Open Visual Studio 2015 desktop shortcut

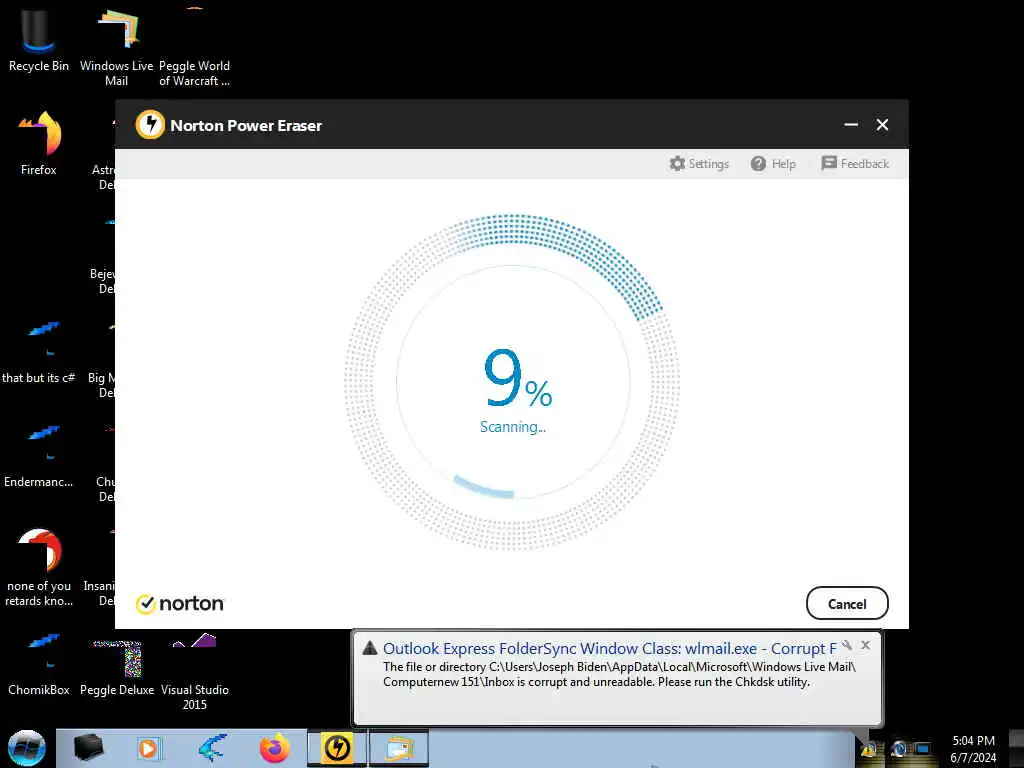pyautogui.click(x=195, y=671)
